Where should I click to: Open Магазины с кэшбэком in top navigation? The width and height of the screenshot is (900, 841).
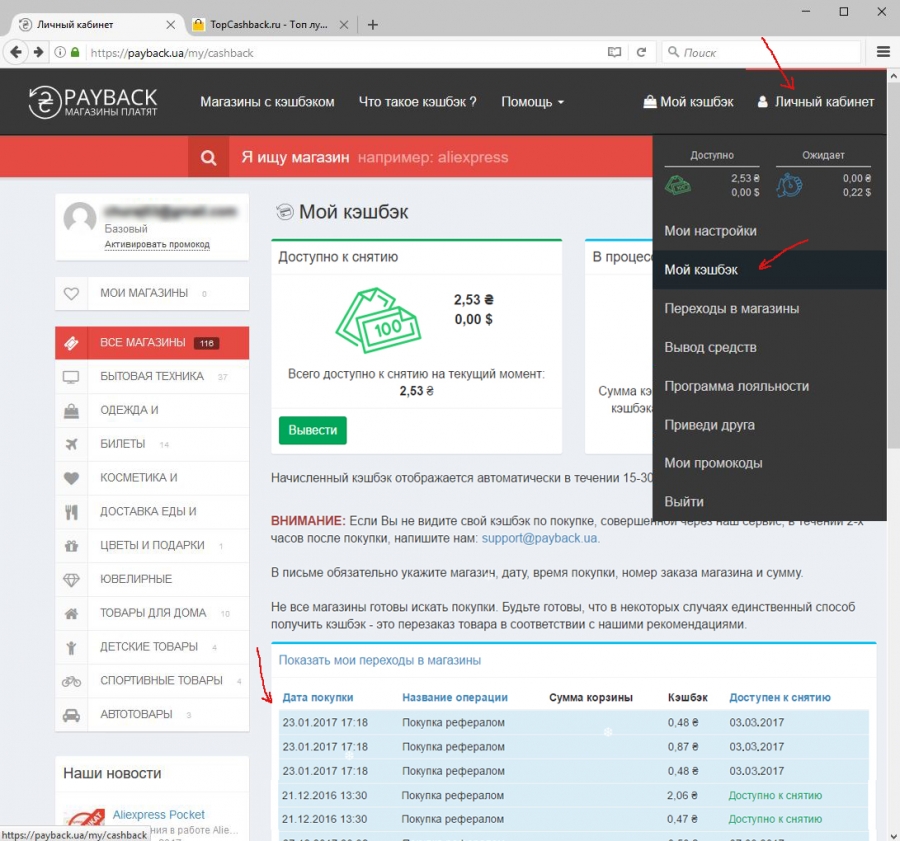[267, 102]
